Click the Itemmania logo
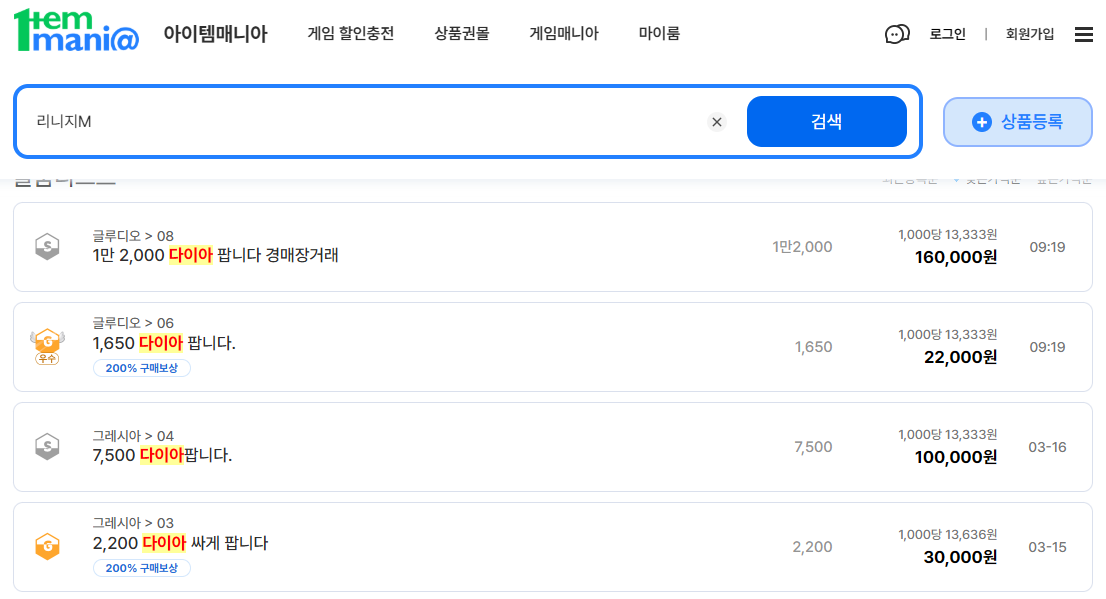 click(x=76, y=31)
